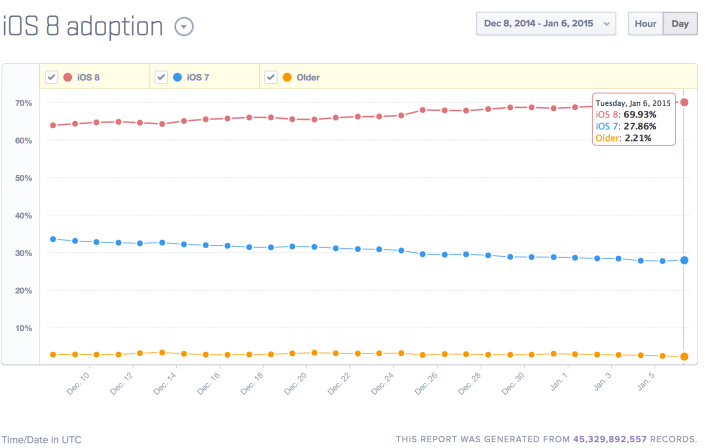Click the blue iOS 7 legend dot
Image resolution: width=705 pixels, height=448 pixels.
178,76
